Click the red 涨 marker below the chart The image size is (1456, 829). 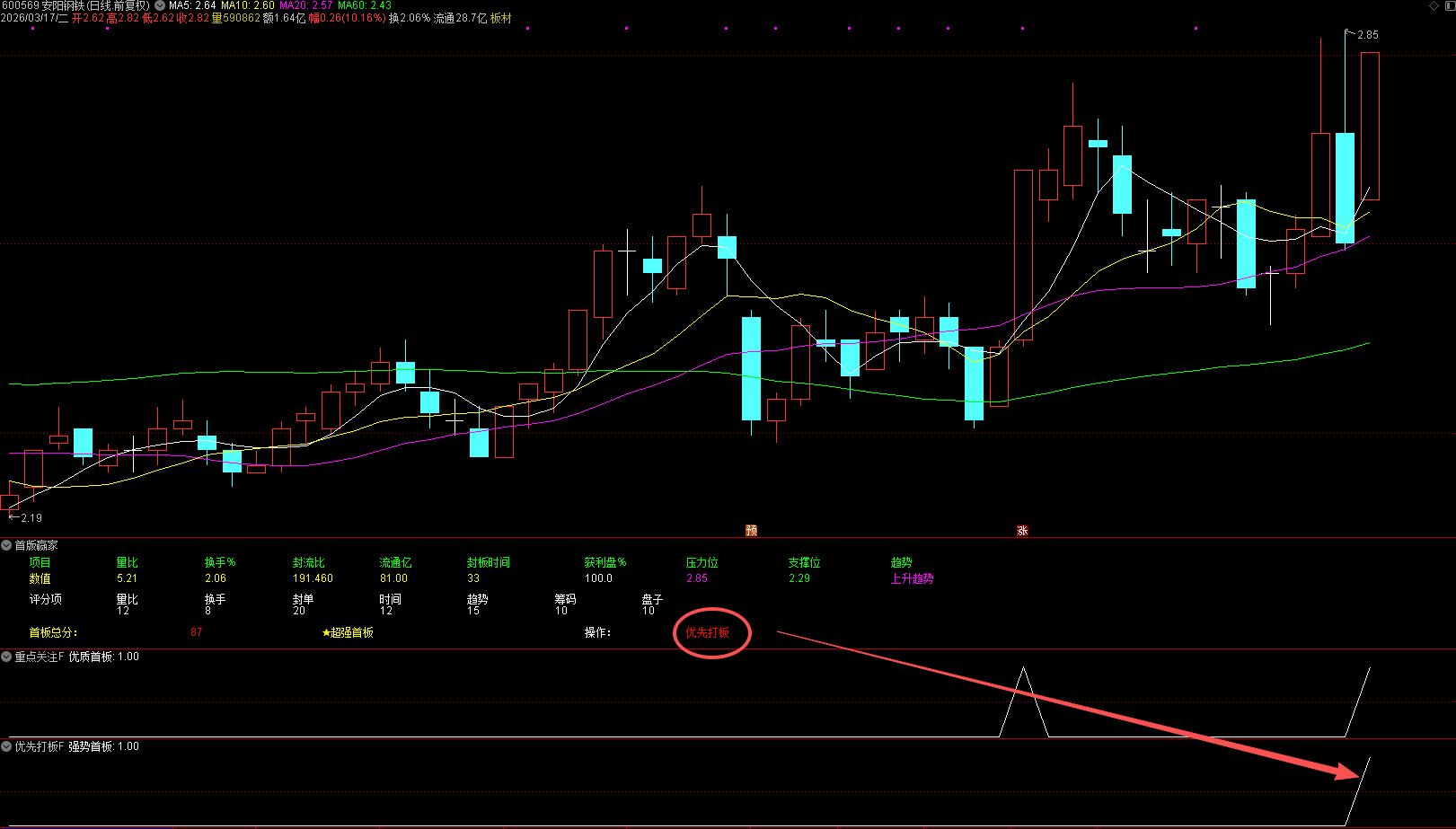(x=1022, y=531)
